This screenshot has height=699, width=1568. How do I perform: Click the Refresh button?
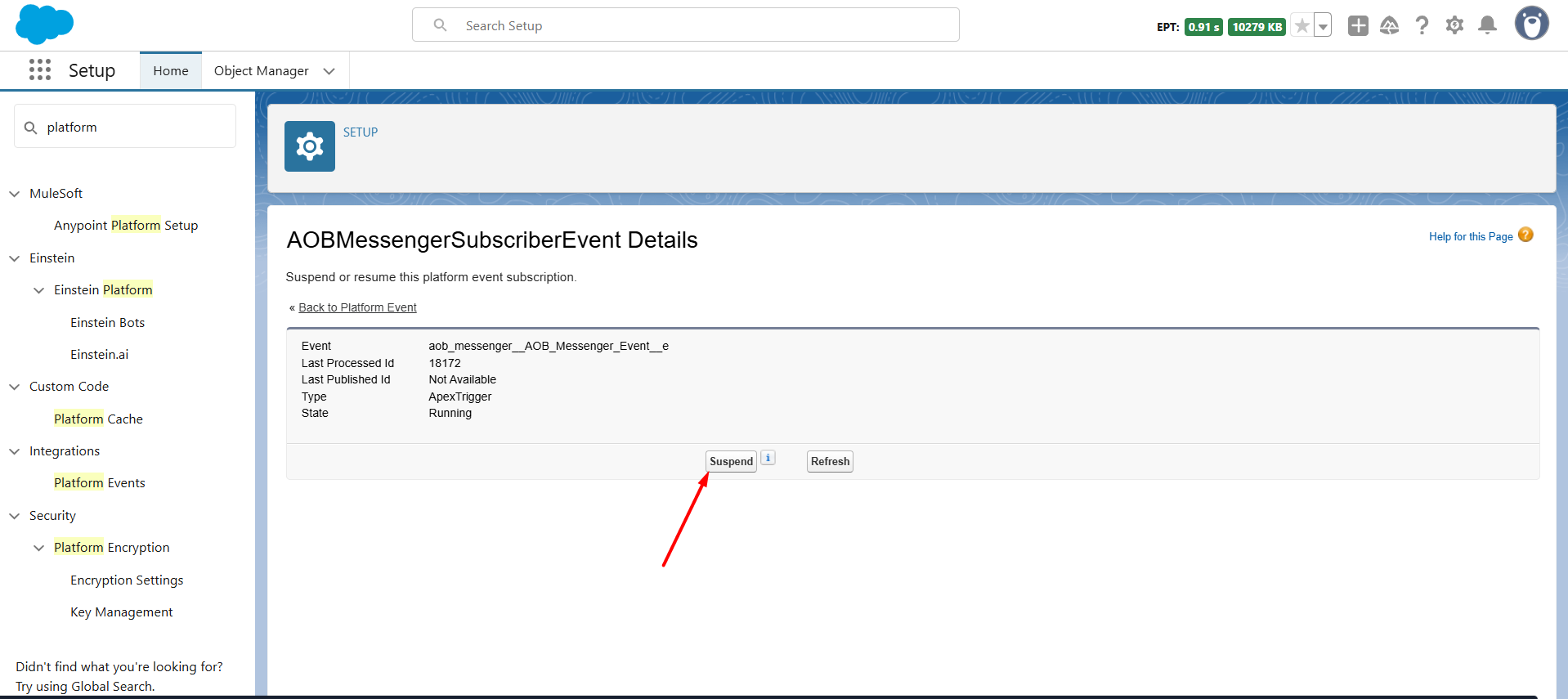tap(830, 461)
